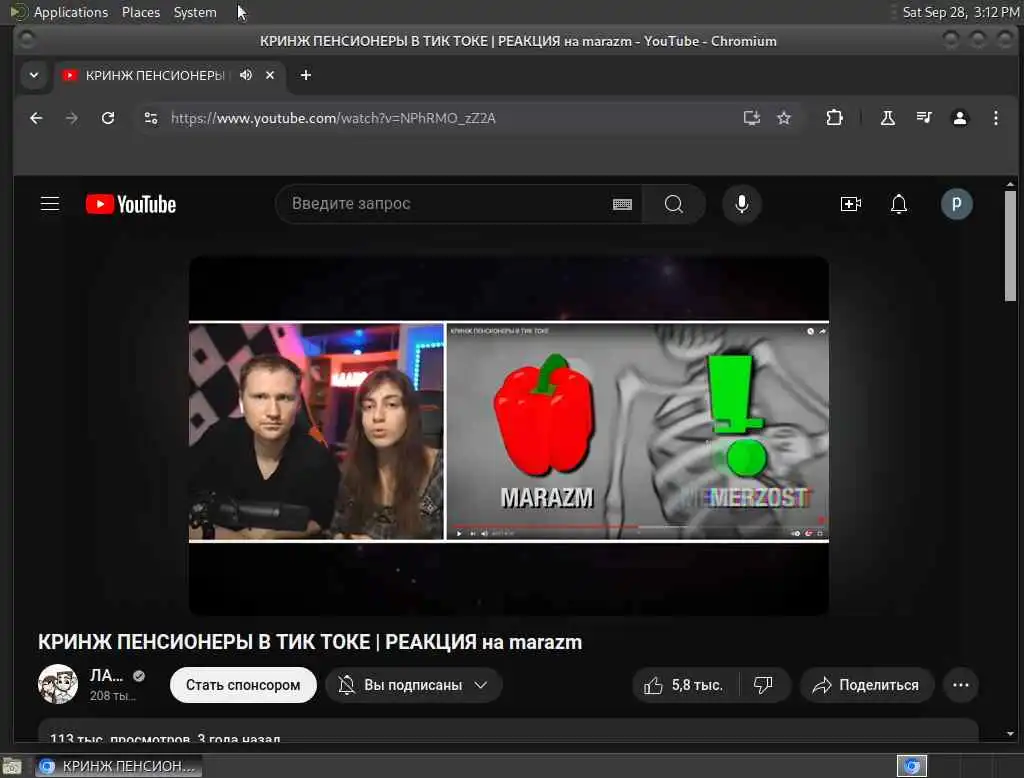
Task: Reload the YouTube page
Action: (108, 118)
